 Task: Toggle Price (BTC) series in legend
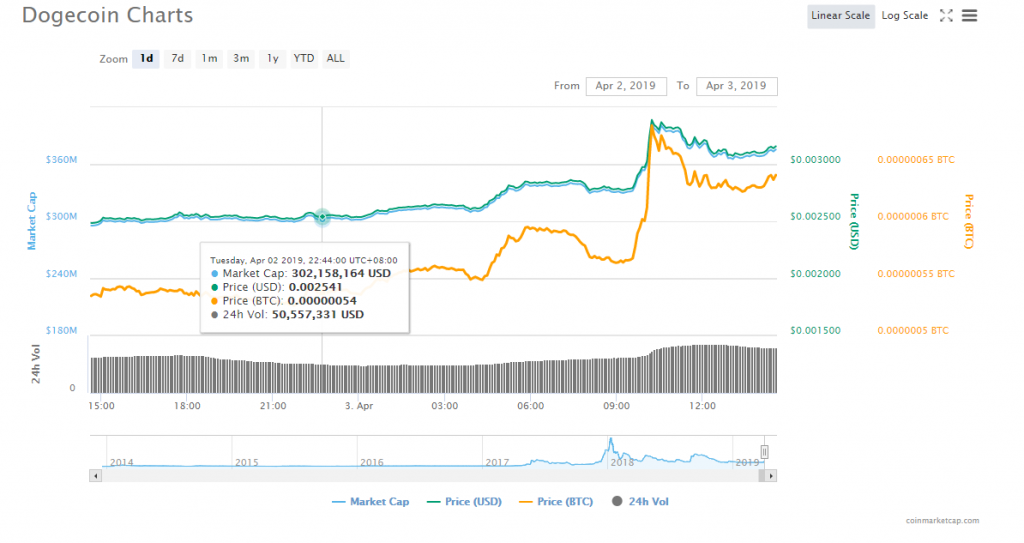pos(556,502)
